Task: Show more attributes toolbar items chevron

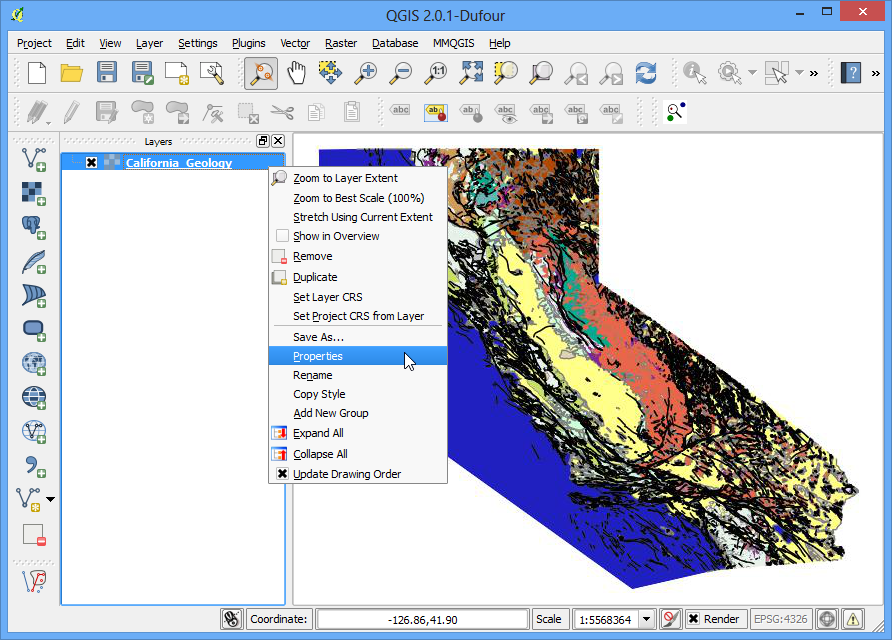Action: (x=814, y=73)
